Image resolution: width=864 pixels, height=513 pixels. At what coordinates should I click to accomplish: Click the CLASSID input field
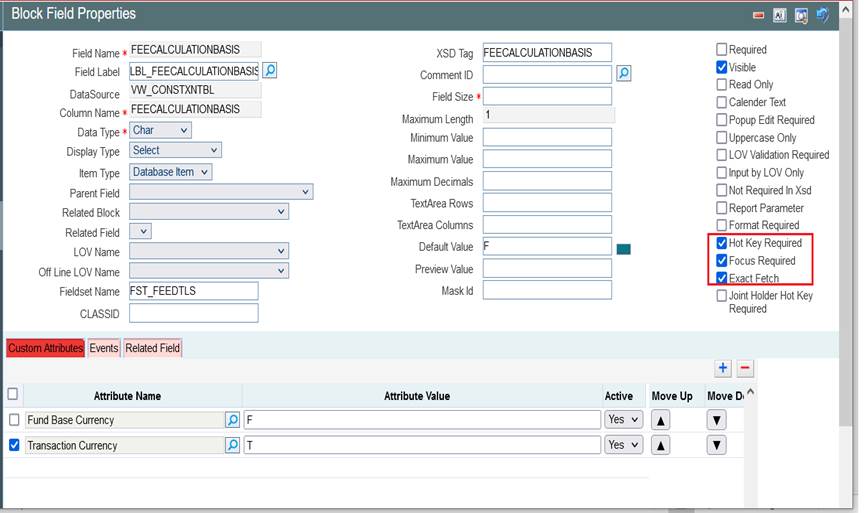pyautogui.click(x=193, y=313)
